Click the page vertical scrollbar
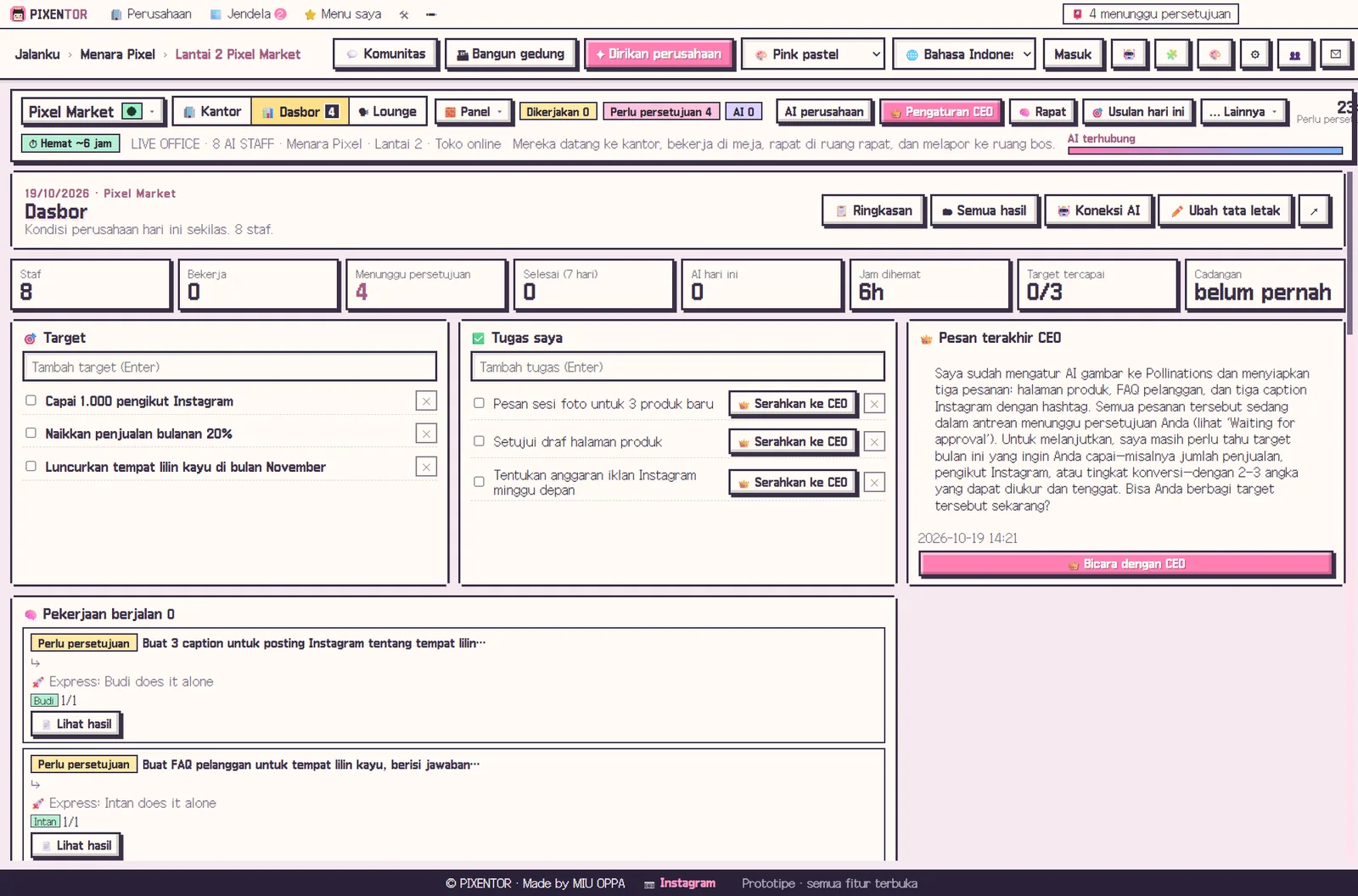The image size is (1358, 896). click(1350, 255)
